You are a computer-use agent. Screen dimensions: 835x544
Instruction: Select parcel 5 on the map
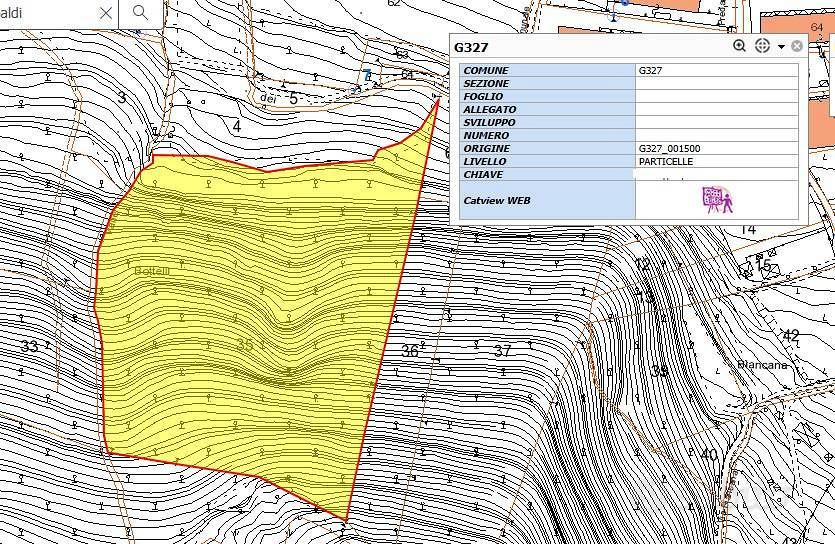click(x=293, y=98)
